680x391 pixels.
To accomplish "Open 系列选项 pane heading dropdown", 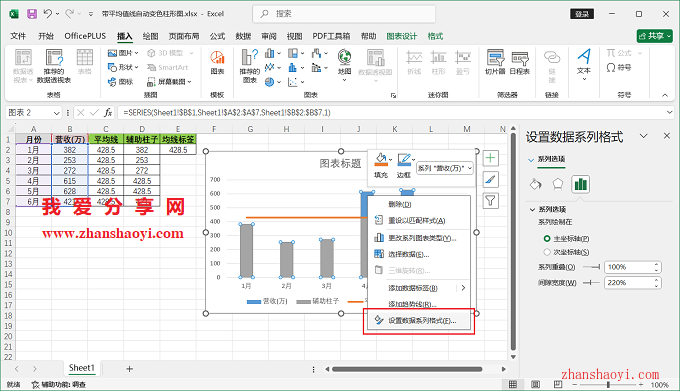I will coord(531,160).
